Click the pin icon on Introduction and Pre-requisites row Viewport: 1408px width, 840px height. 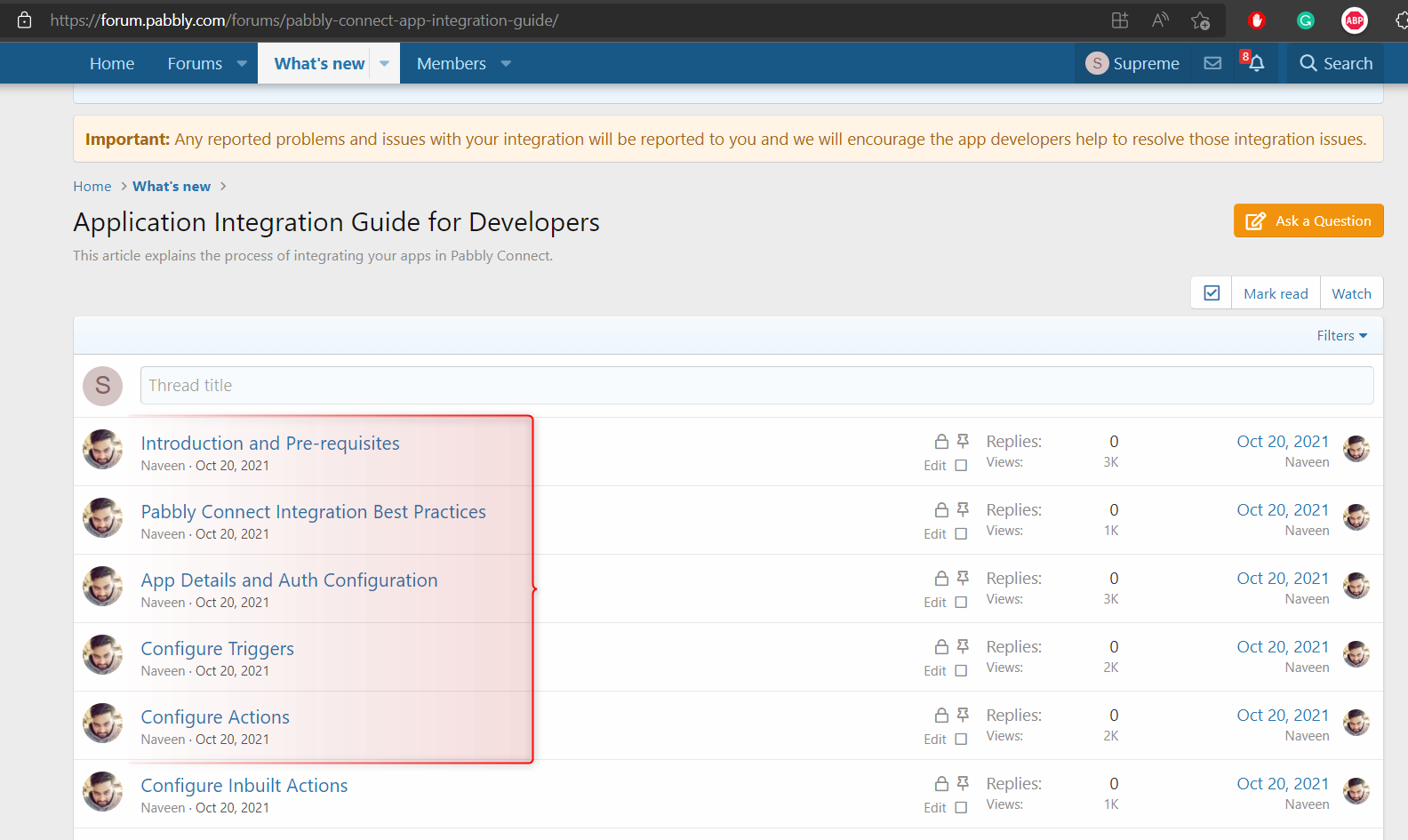963,441
